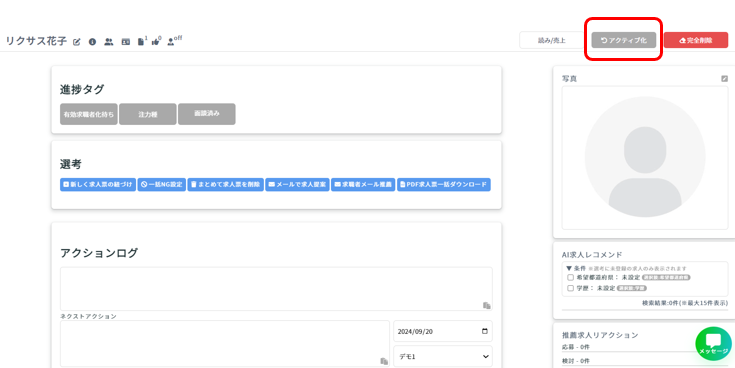Screen dimensions: 735x368
Task: Click the 検討 - 0件 line
Action: [576, 361]
